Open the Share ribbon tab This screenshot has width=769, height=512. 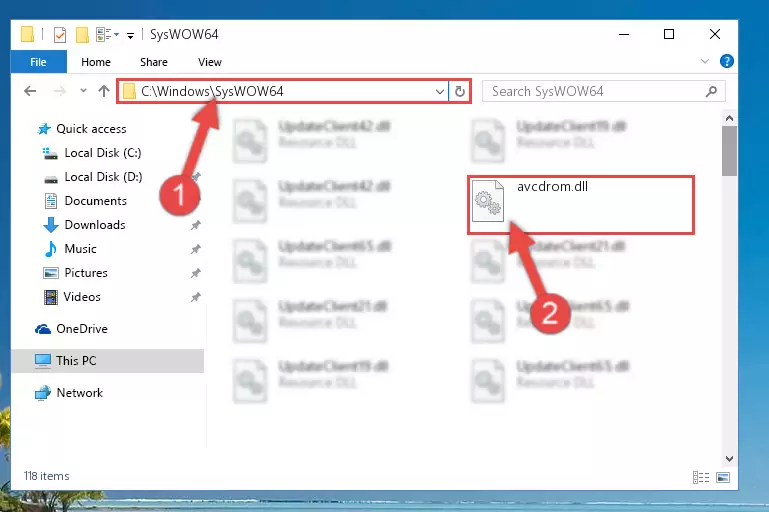[x=154, y=62]
